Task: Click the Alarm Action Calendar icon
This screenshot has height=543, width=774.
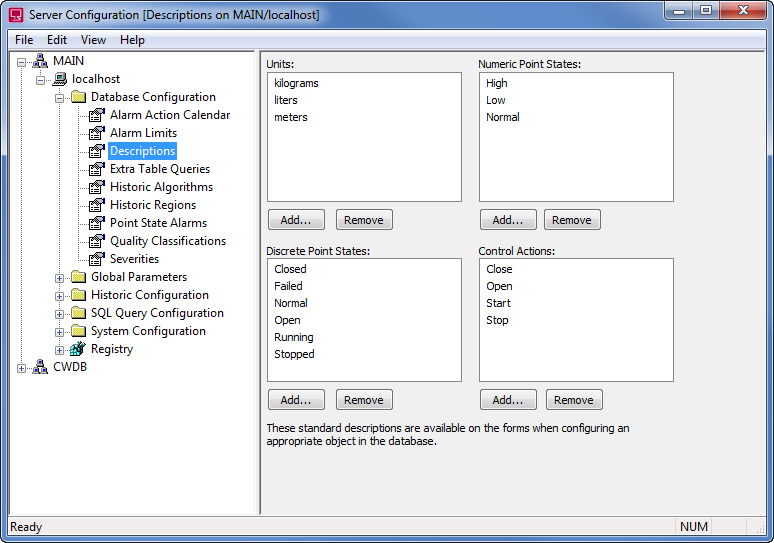Action: click(x=97, y=115)
